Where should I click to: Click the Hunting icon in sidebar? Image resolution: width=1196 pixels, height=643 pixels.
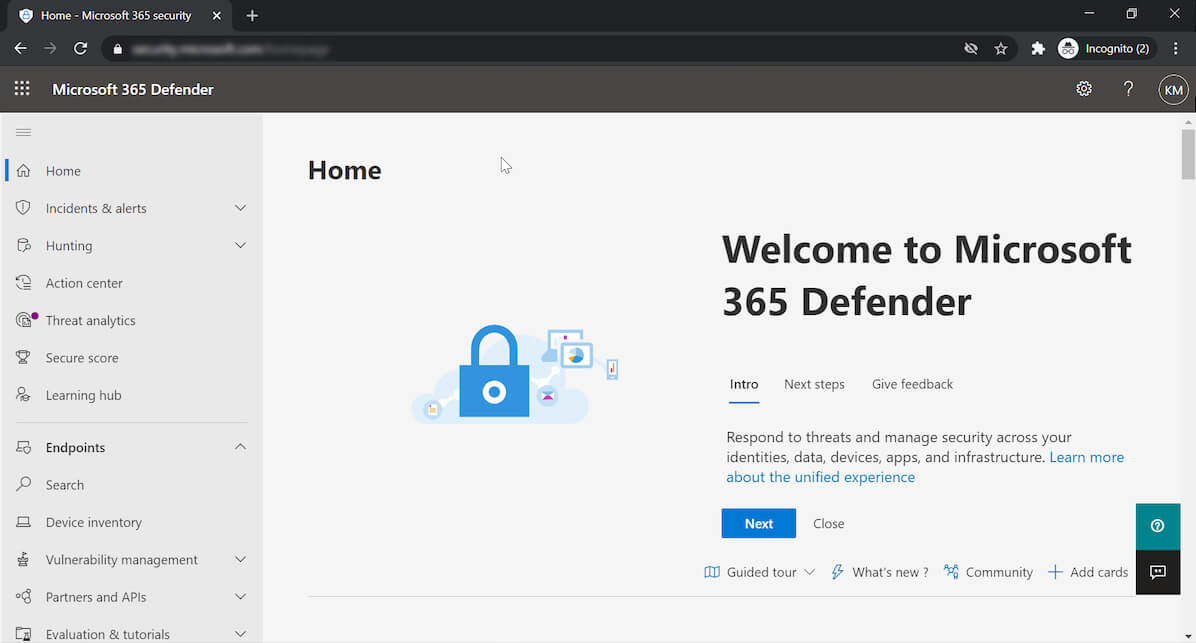click(x=24, y=245)
